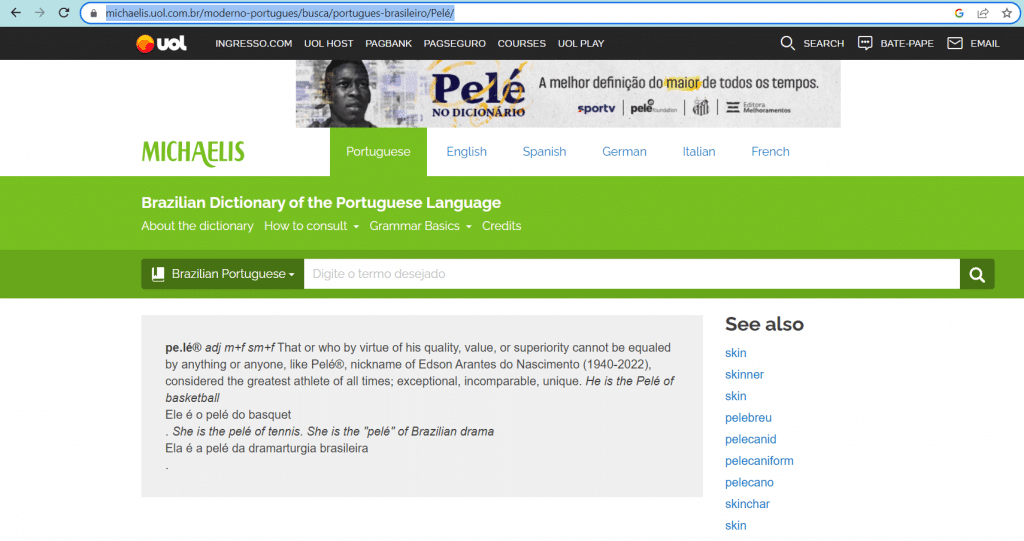Screen dimensions: 1024x541
Task: Open 'pelecaniform' in See also
Action: [759, 461]
